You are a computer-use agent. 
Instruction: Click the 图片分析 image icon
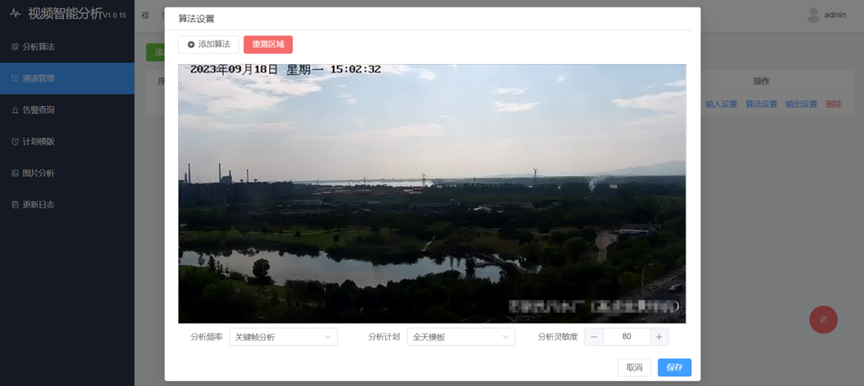(x=15, y=173)
